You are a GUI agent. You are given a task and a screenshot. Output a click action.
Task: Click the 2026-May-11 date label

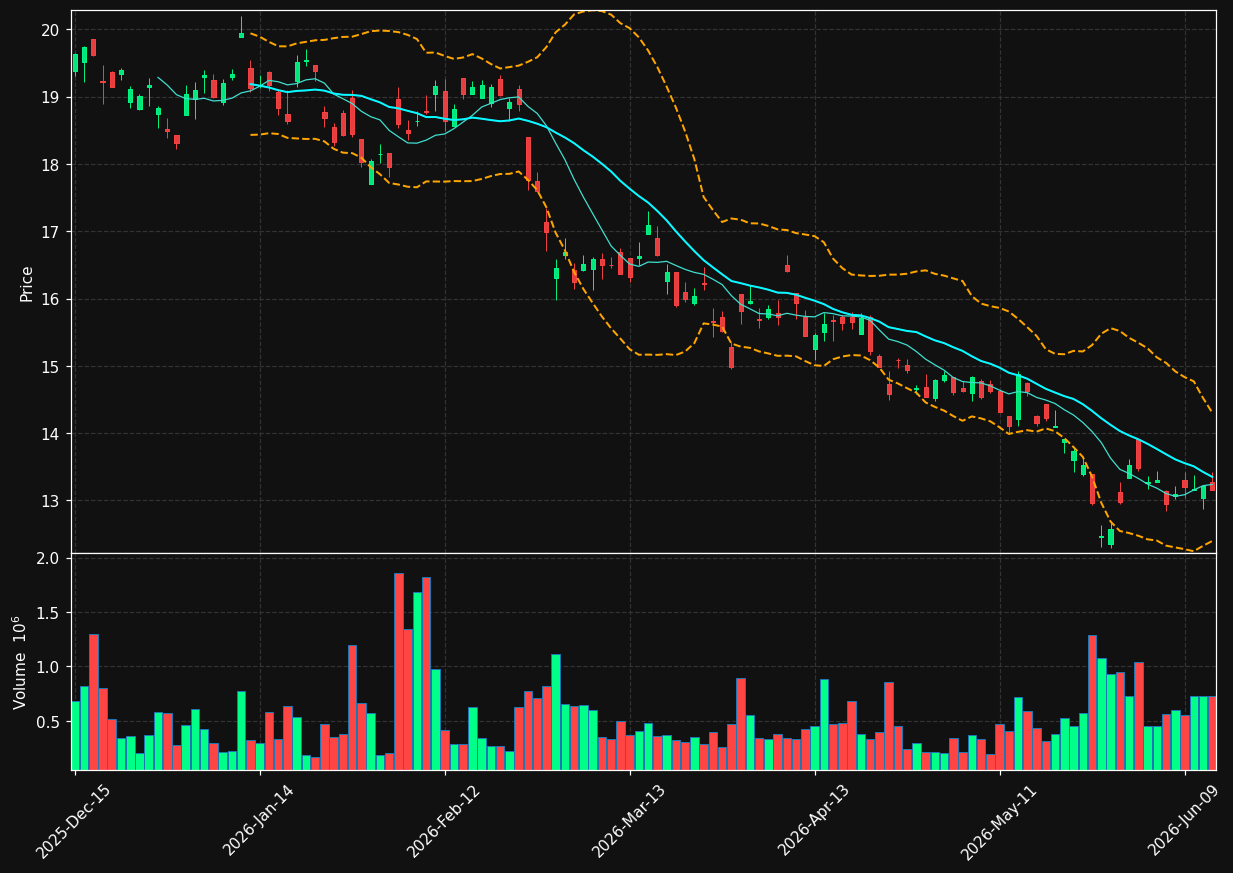pyautogui.click(x=999, y=821)
